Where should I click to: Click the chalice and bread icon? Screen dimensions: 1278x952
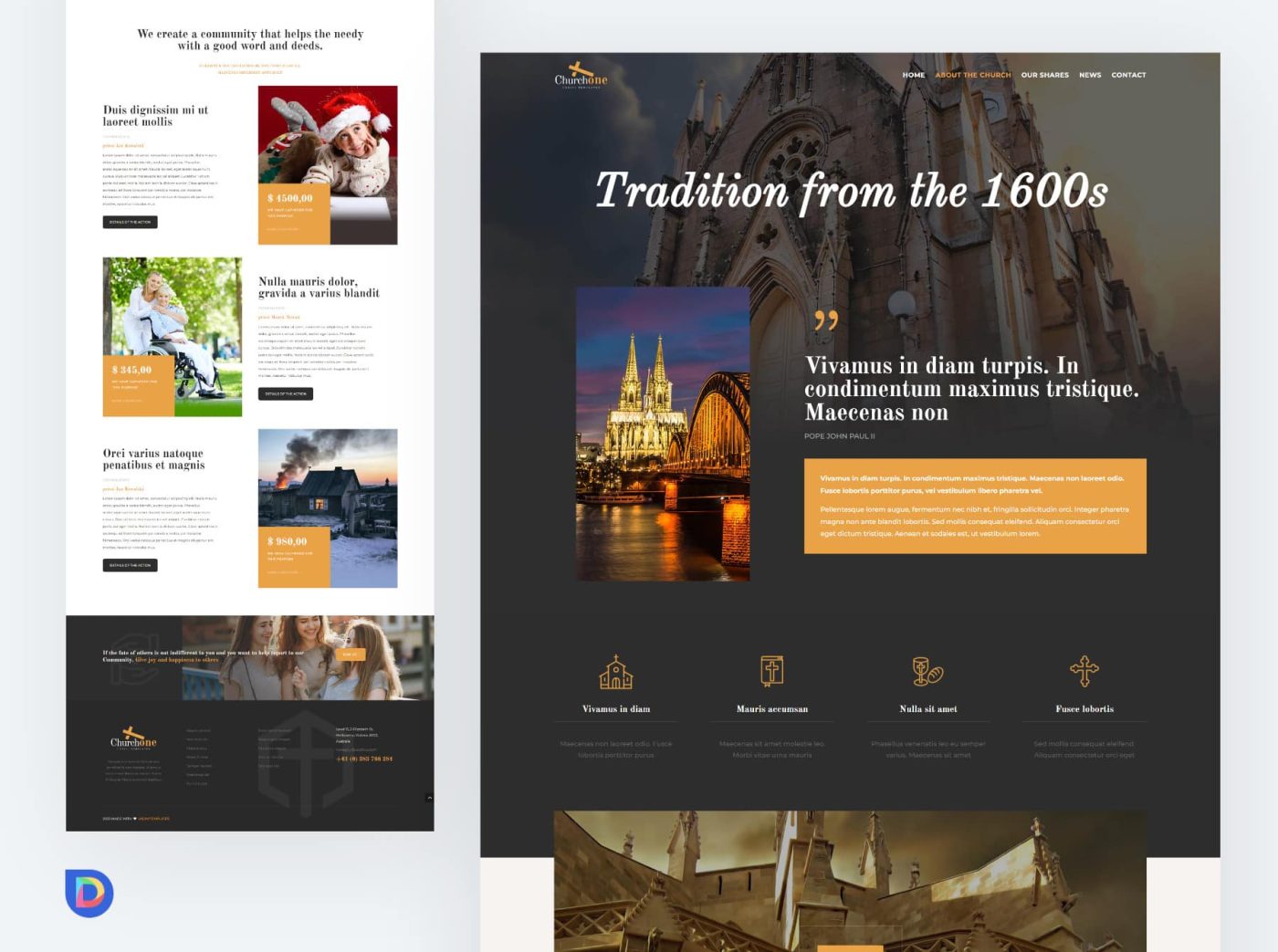point(927,671)
